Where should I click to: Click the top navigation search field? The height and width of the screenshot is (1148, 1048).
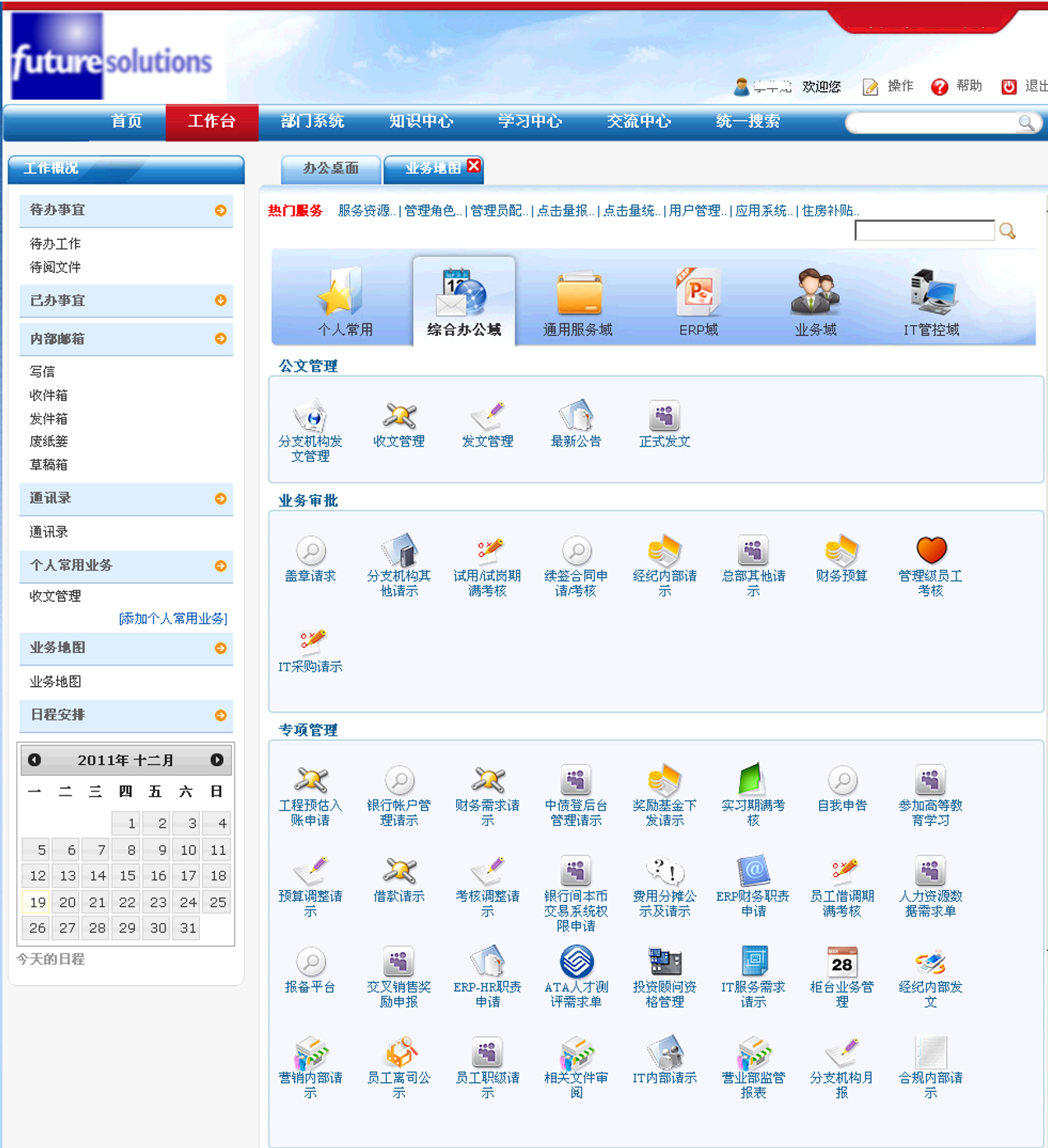point(933,123)
